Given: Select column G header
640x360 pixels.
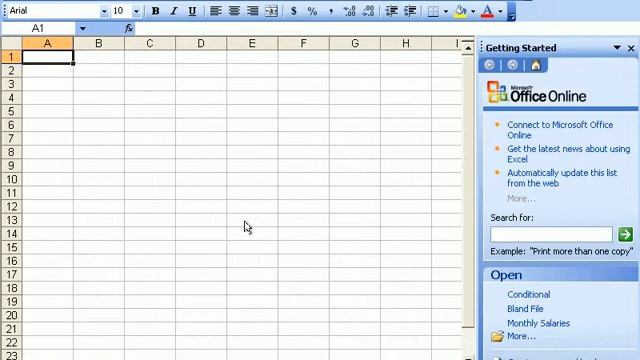Looking at the screenshot, I should tap(355, 43).
